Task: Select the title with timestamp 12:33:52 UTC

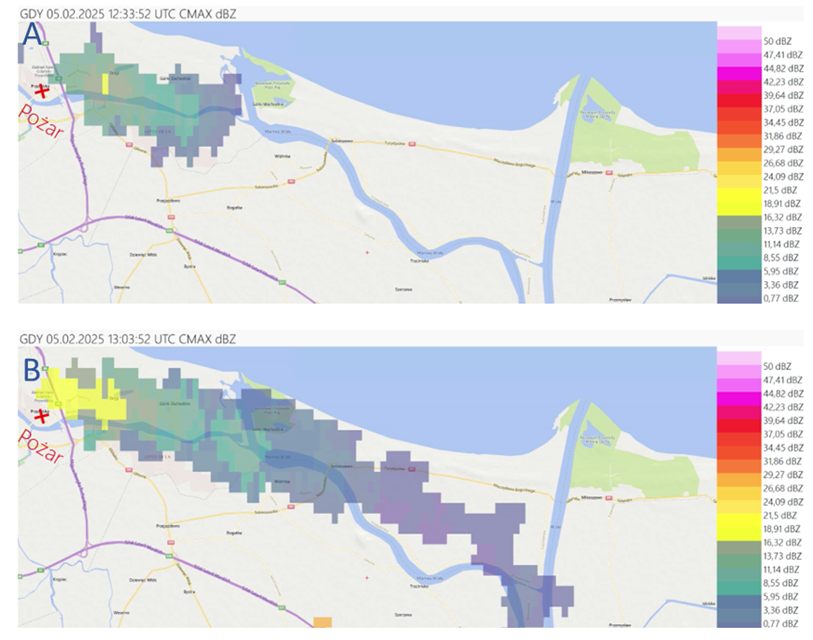Action: point(128,14)
